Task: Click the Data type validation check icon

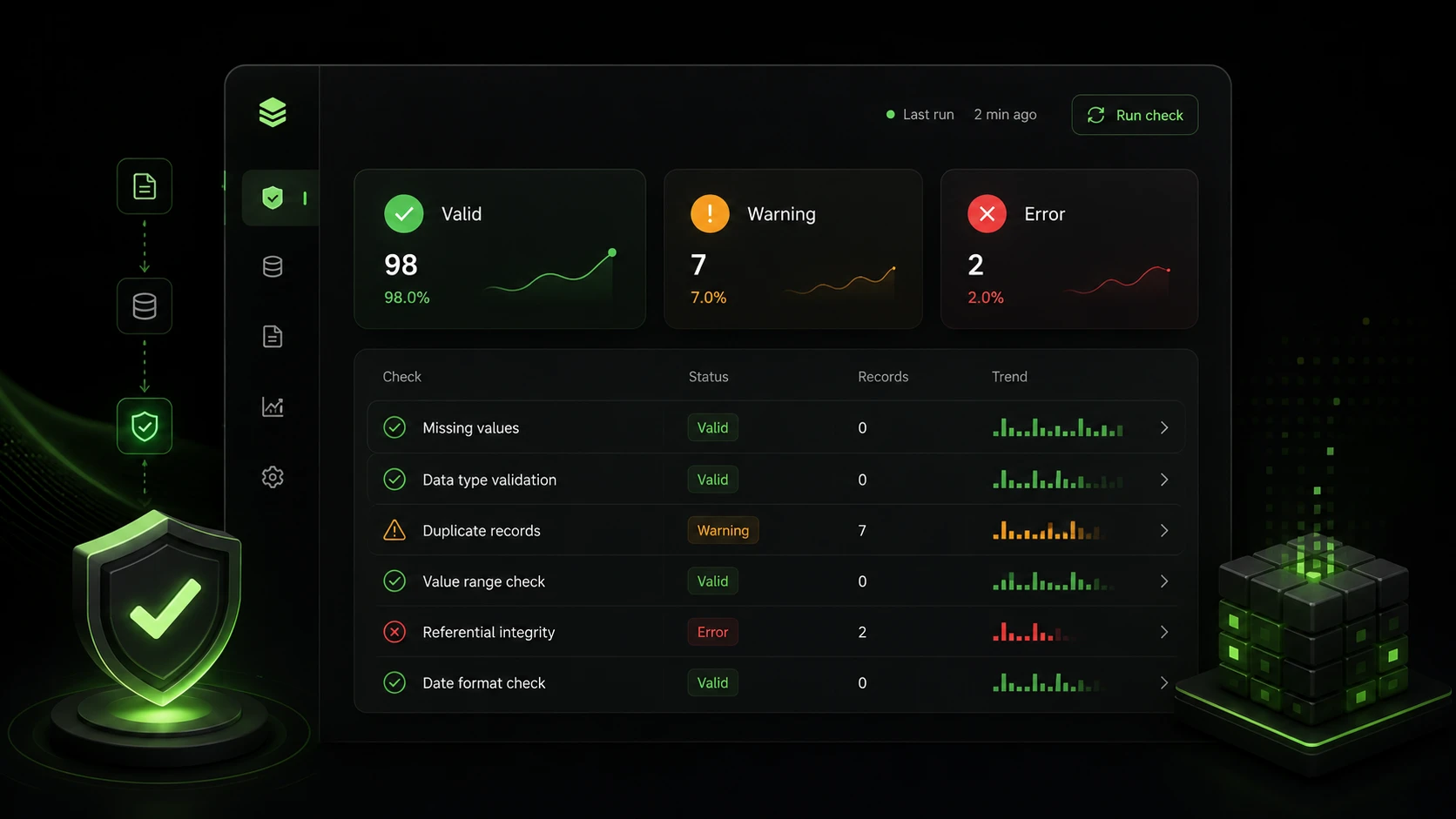Action: point(394,480)
